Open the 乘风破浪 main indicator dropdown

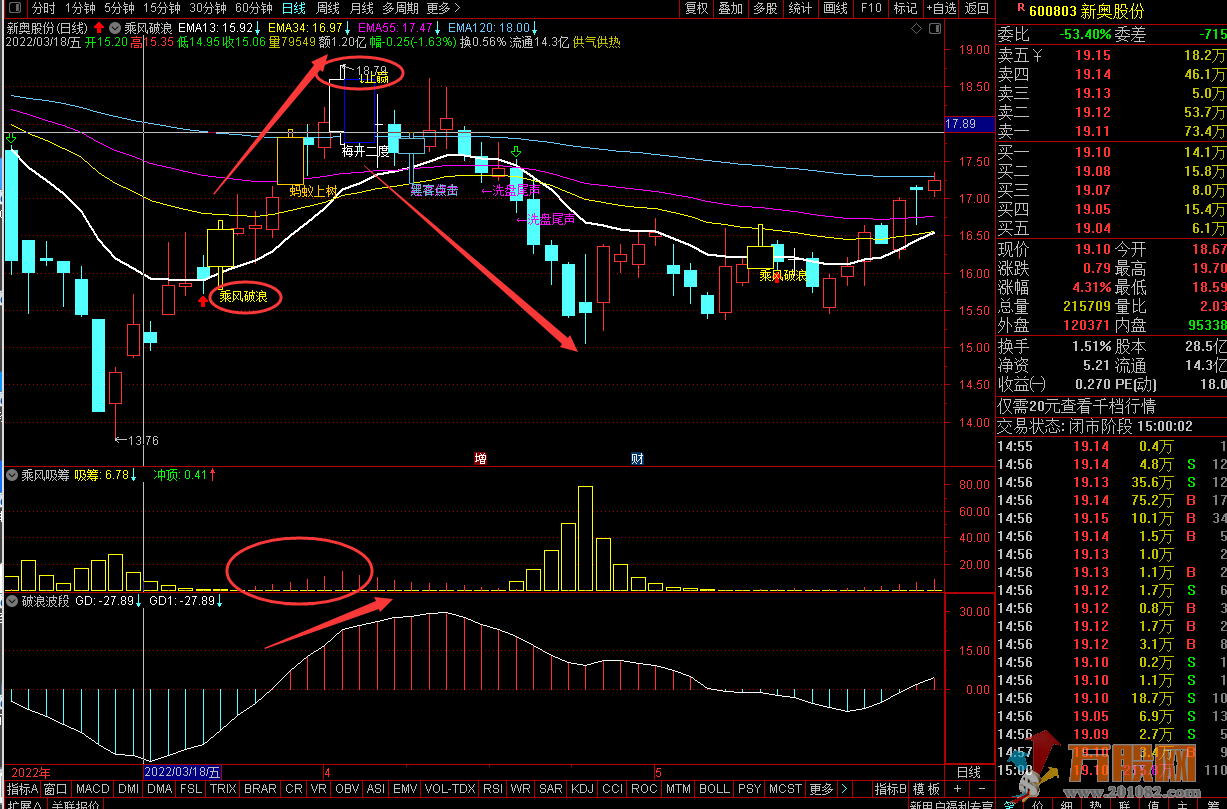pyautogui.click(x=115, y=28)
